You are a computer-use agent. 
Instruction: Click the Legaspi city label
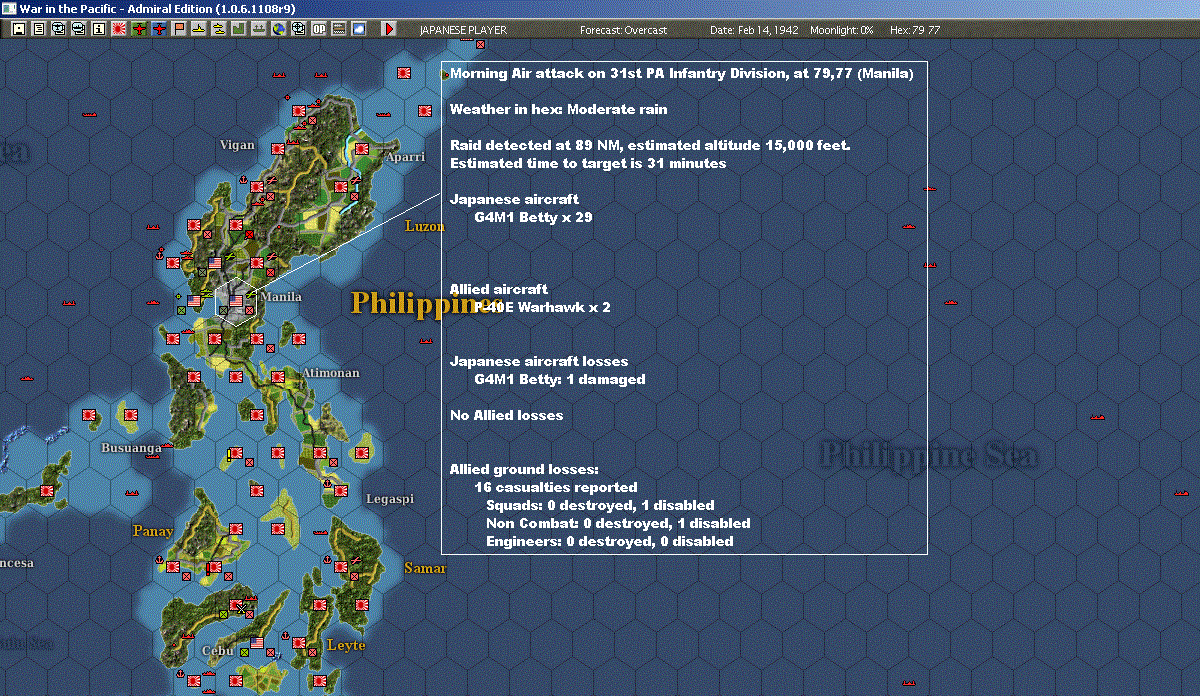tap(390, 498)
